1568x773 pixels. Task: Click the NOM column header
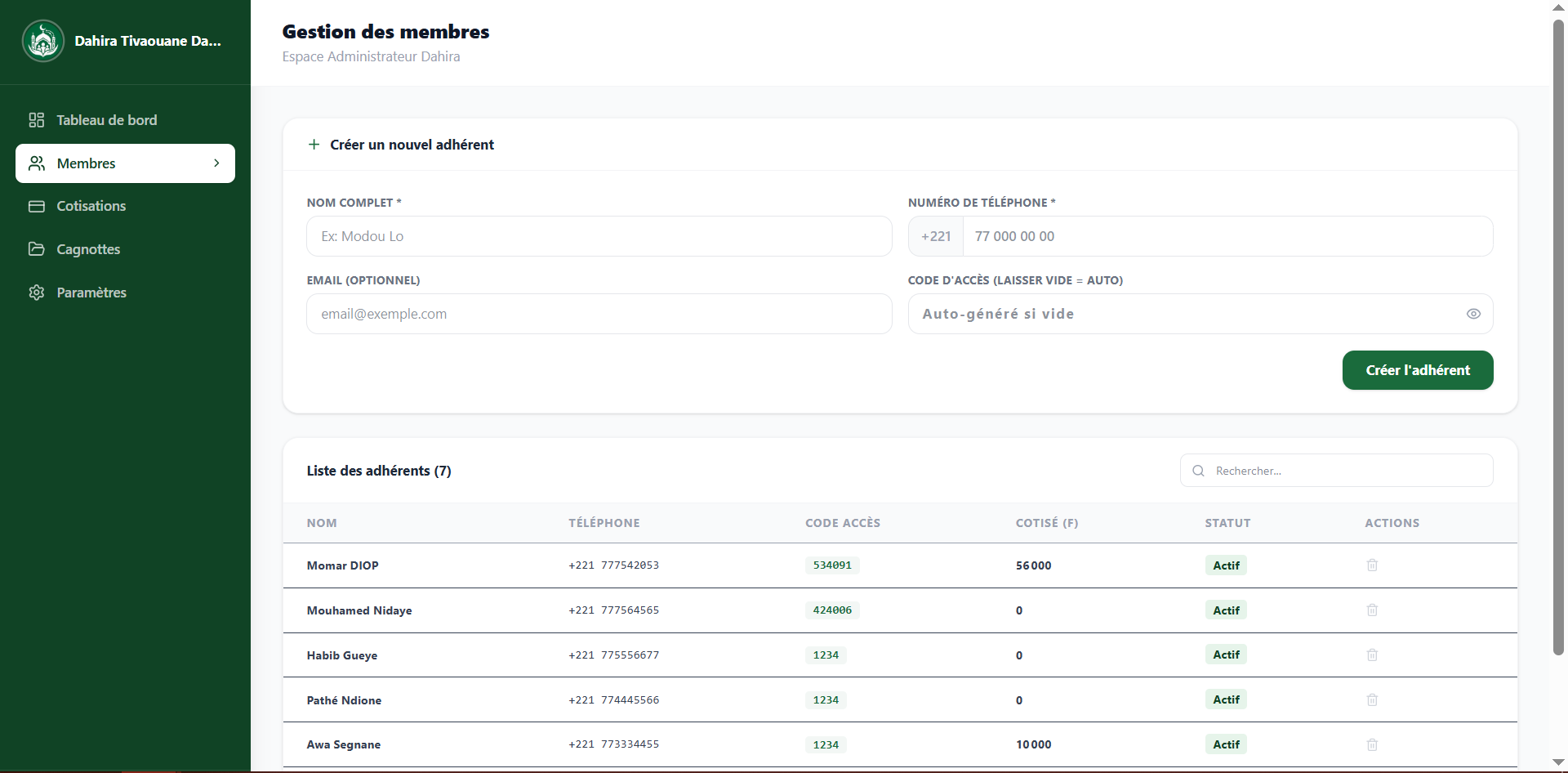[x=322, y=523]
